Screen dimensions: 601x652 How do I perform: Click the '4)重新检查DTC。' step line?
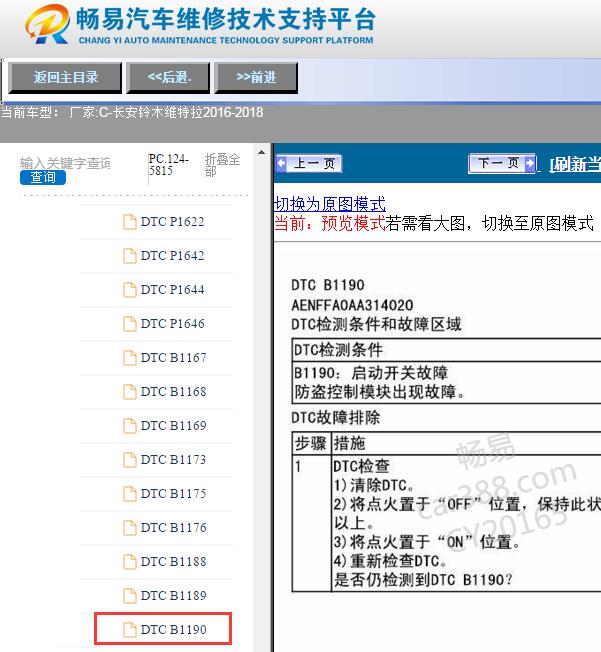tap(390, 561)
